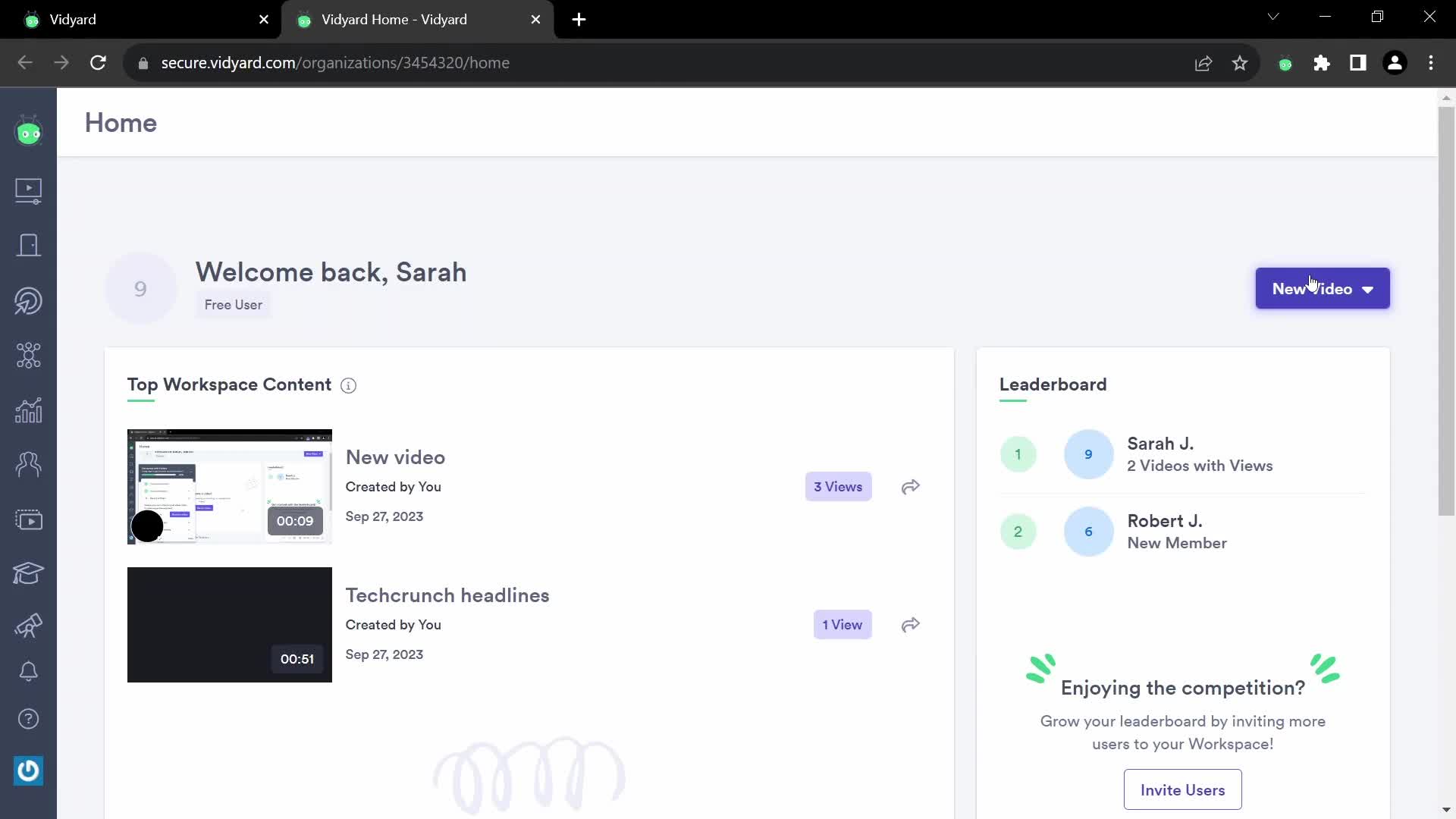The height and width of the screenshot is (819, 1456).
Task: Click Robert J. in the leaderboard
Action: pos(1164,521)
